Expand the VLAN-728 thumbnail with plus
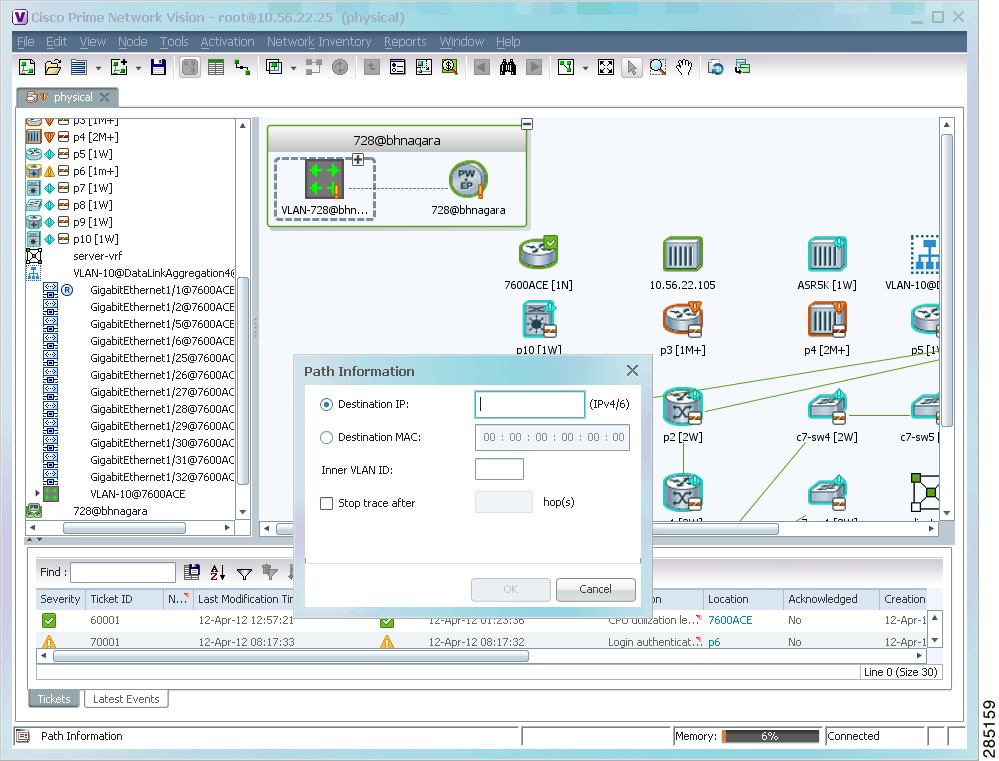 point(358,159)
